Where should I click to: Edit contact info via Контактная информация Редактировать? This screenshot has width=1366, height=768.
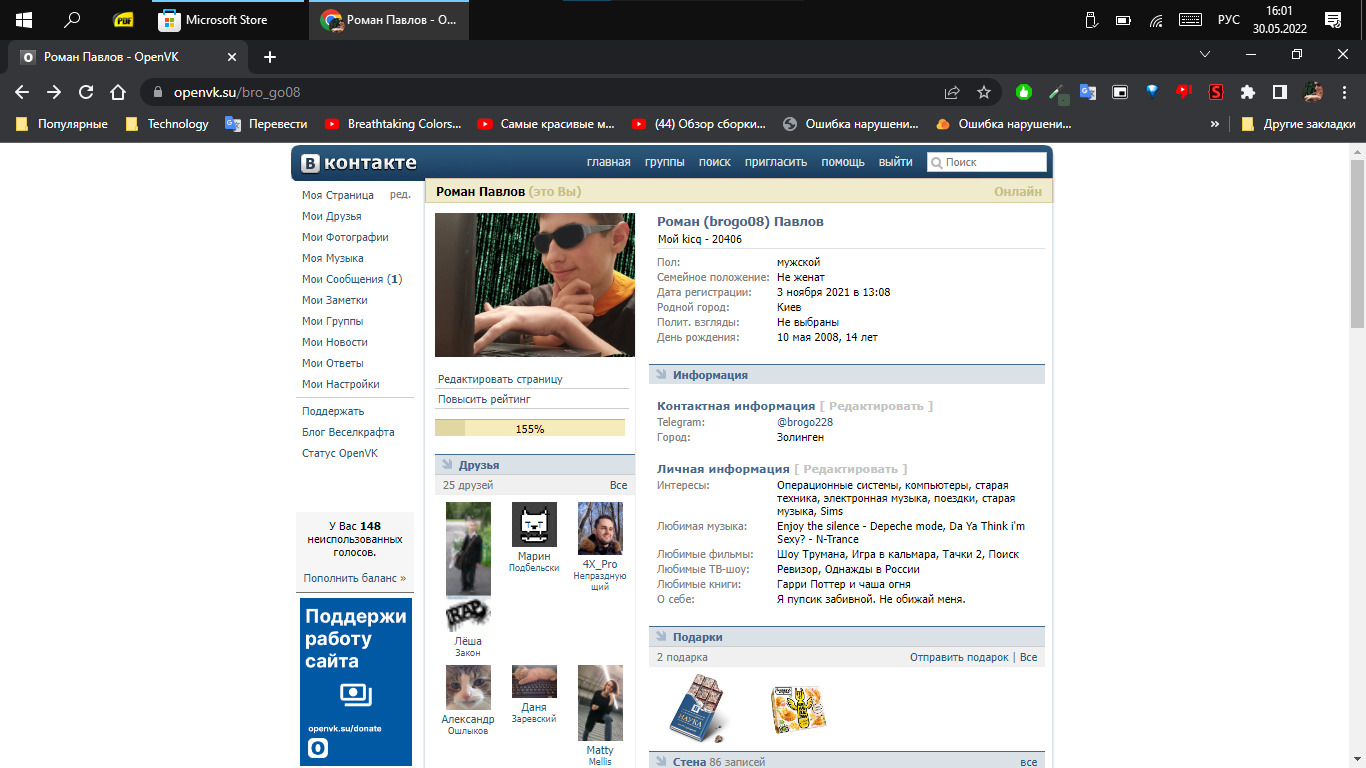click(x=876, y=406)
